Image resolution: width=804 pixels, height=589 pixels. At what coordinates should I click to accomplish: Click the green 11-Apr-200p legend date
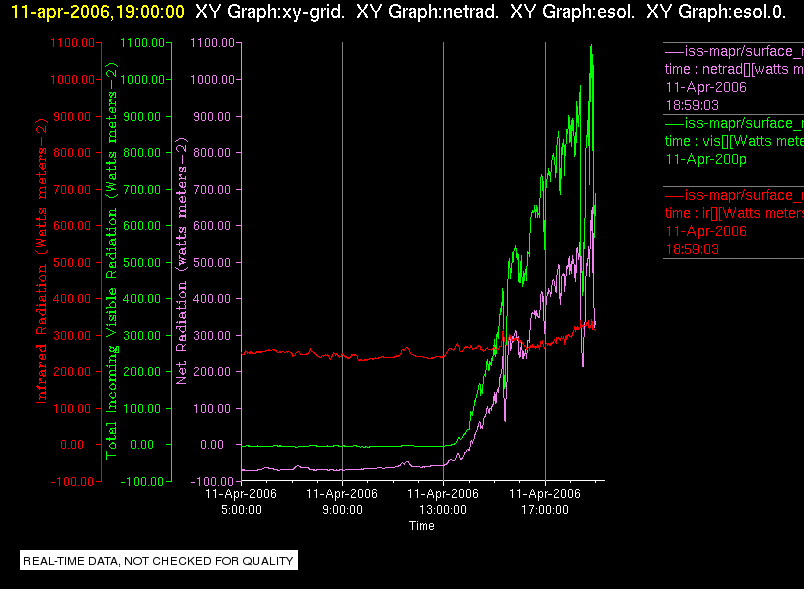click(706, 159)
